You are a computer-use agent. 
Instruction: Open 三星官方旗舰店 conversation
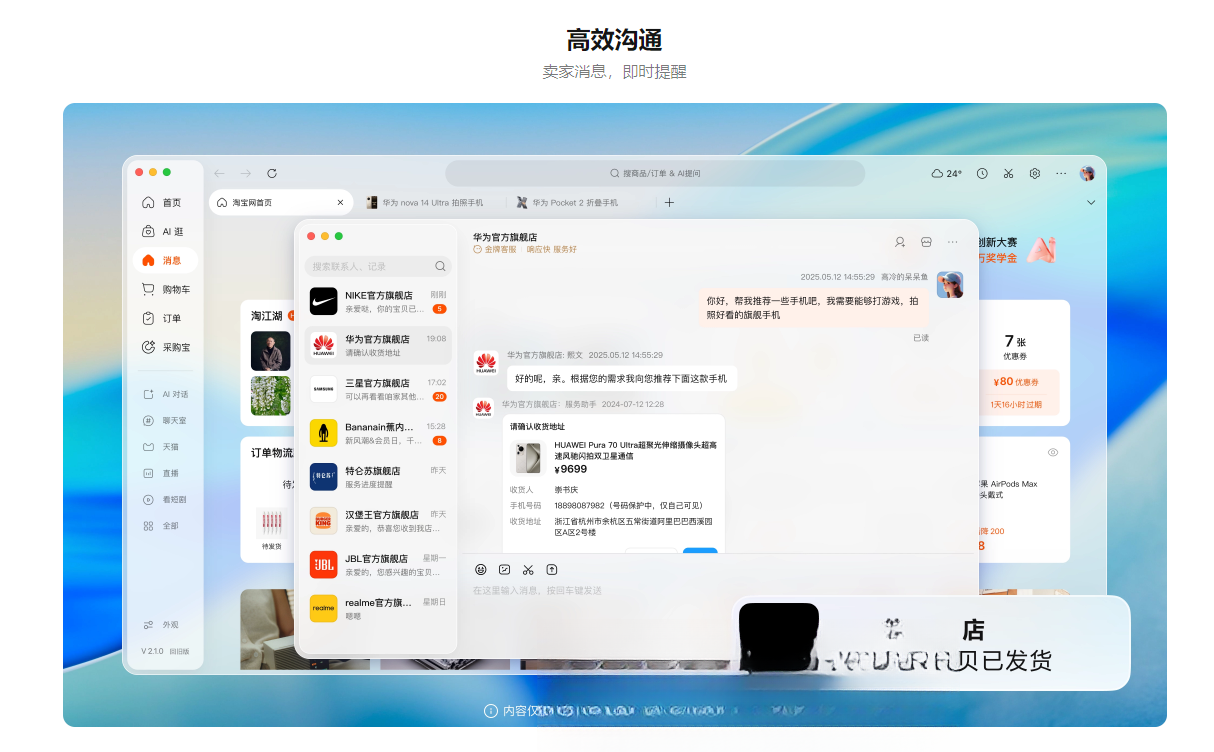coord(378,389)
